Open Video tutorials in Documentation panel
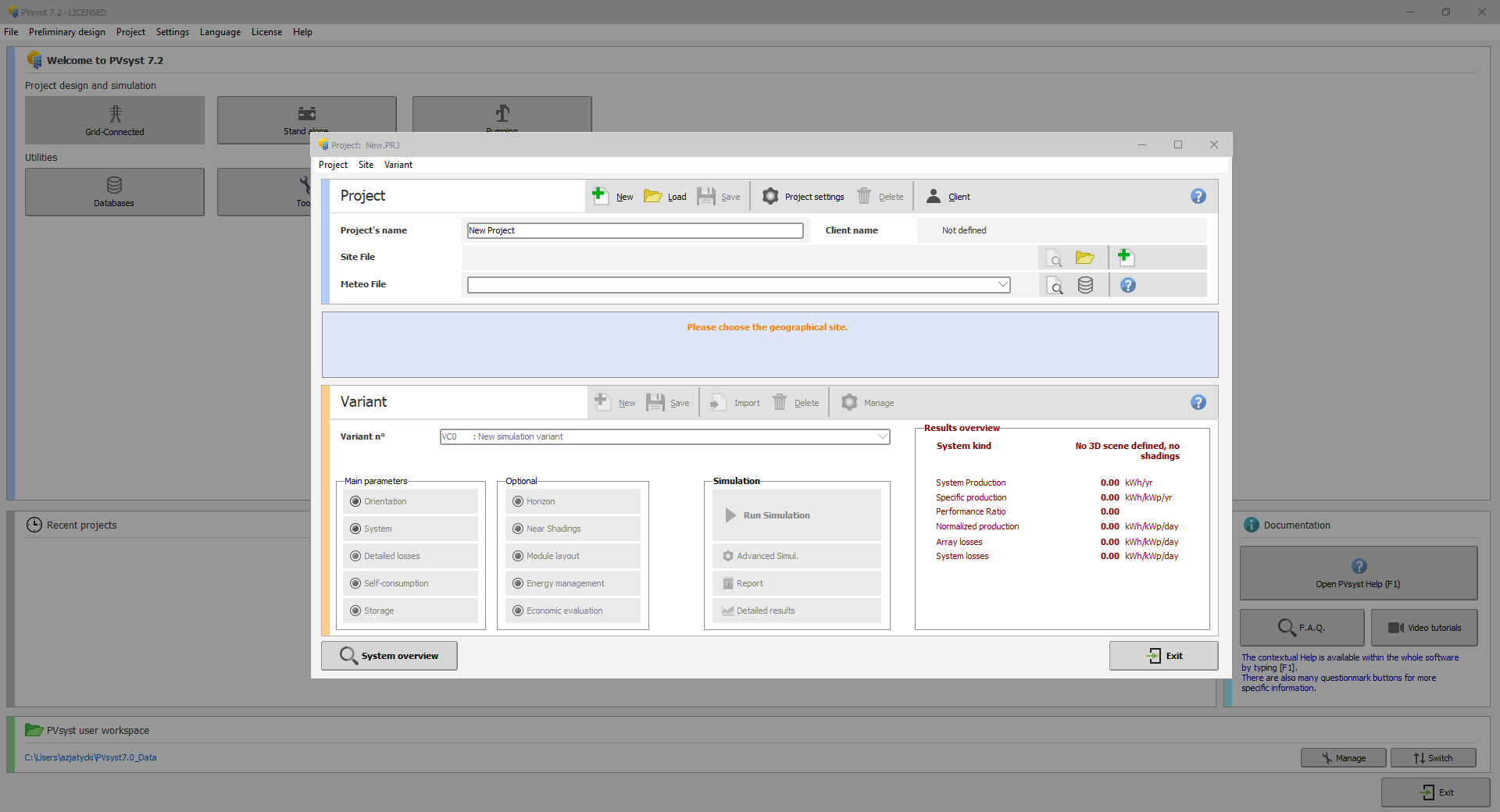This screenshot has width=1500, height=812. (1424, 628)
